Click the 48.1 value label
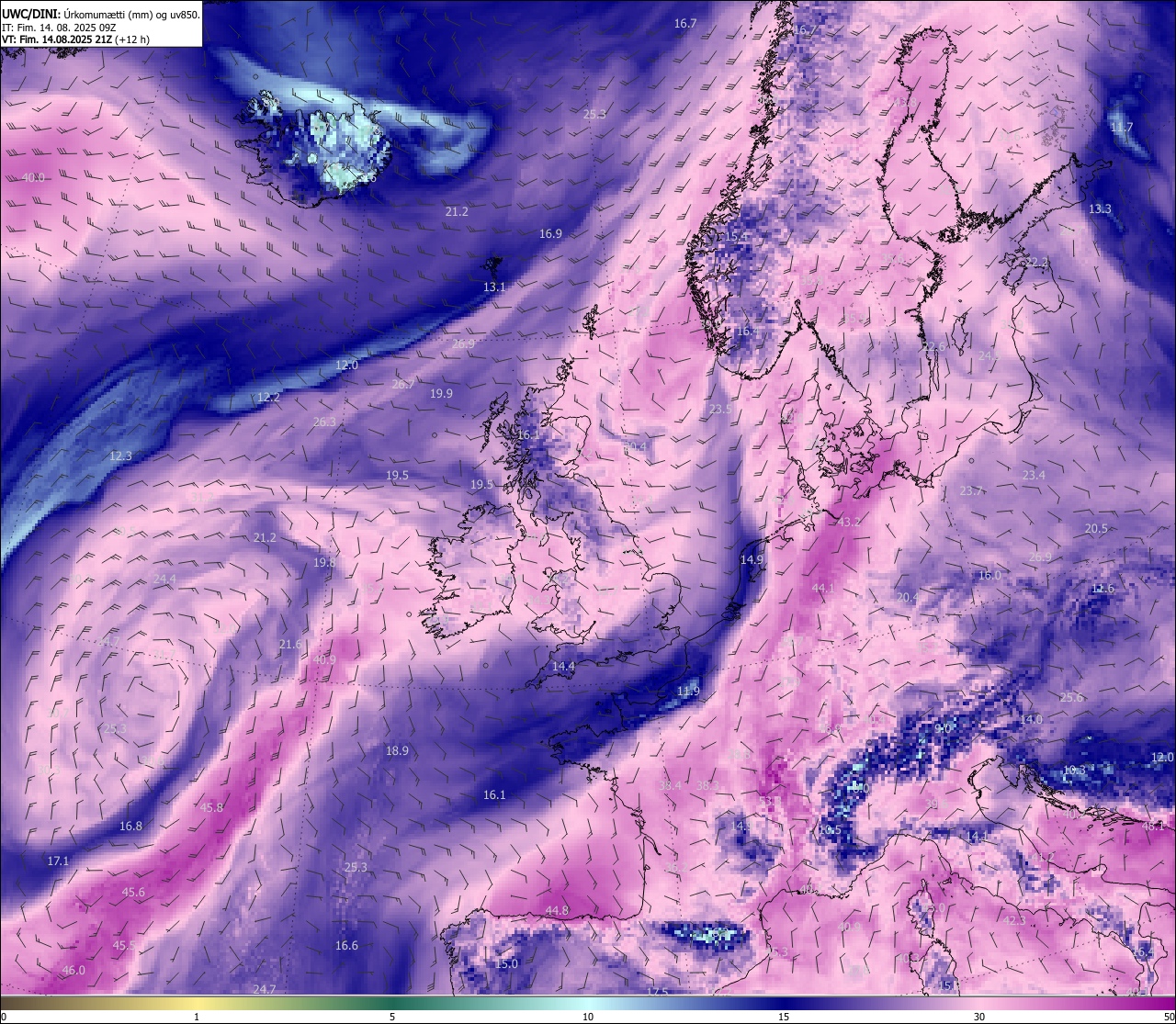This screenshot has width=1176, height=1024. 1153,827
